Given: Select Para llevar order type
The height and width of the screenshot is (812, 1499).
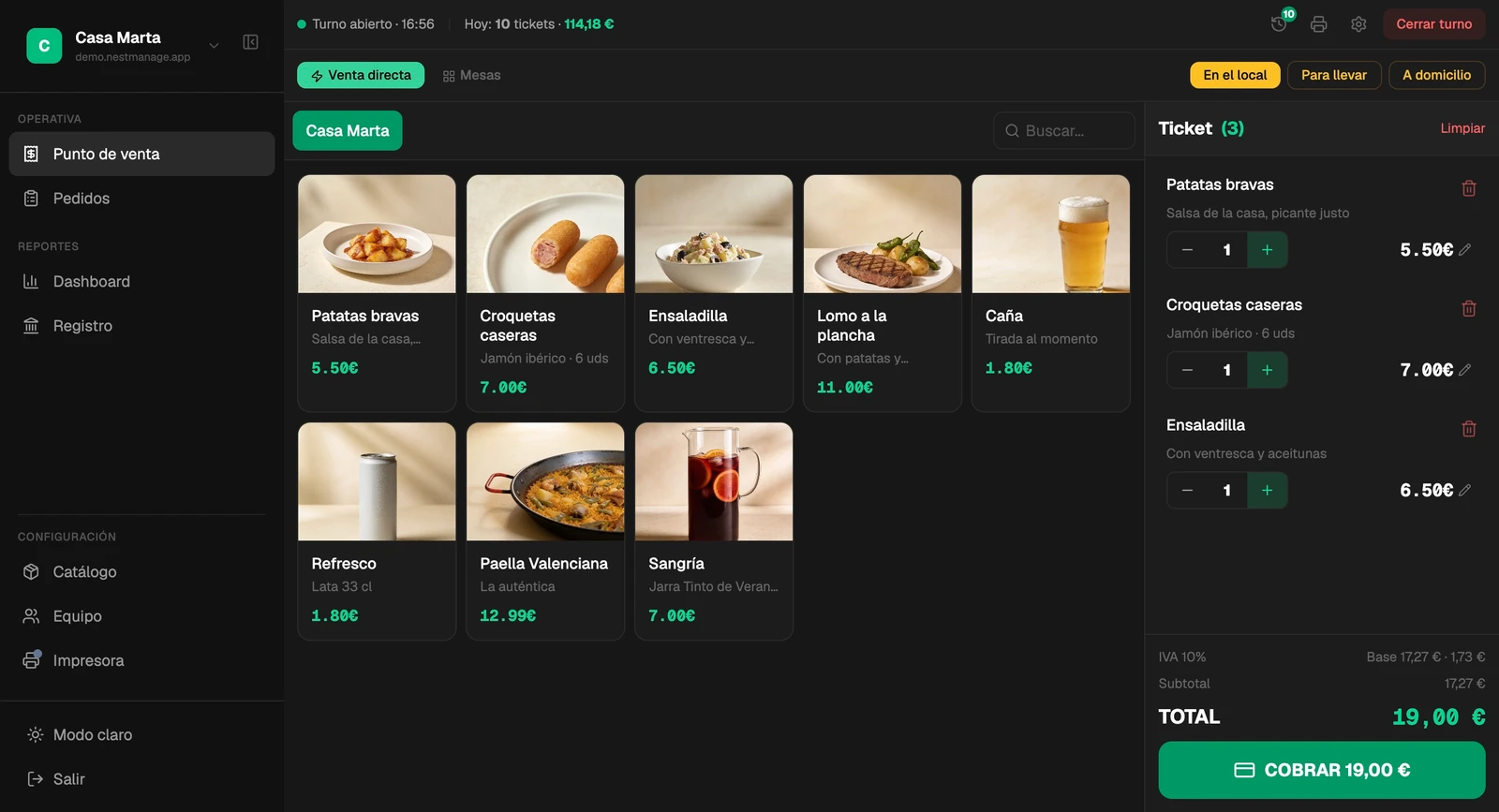Looking at the screenshot, I should click(1334, 75).
